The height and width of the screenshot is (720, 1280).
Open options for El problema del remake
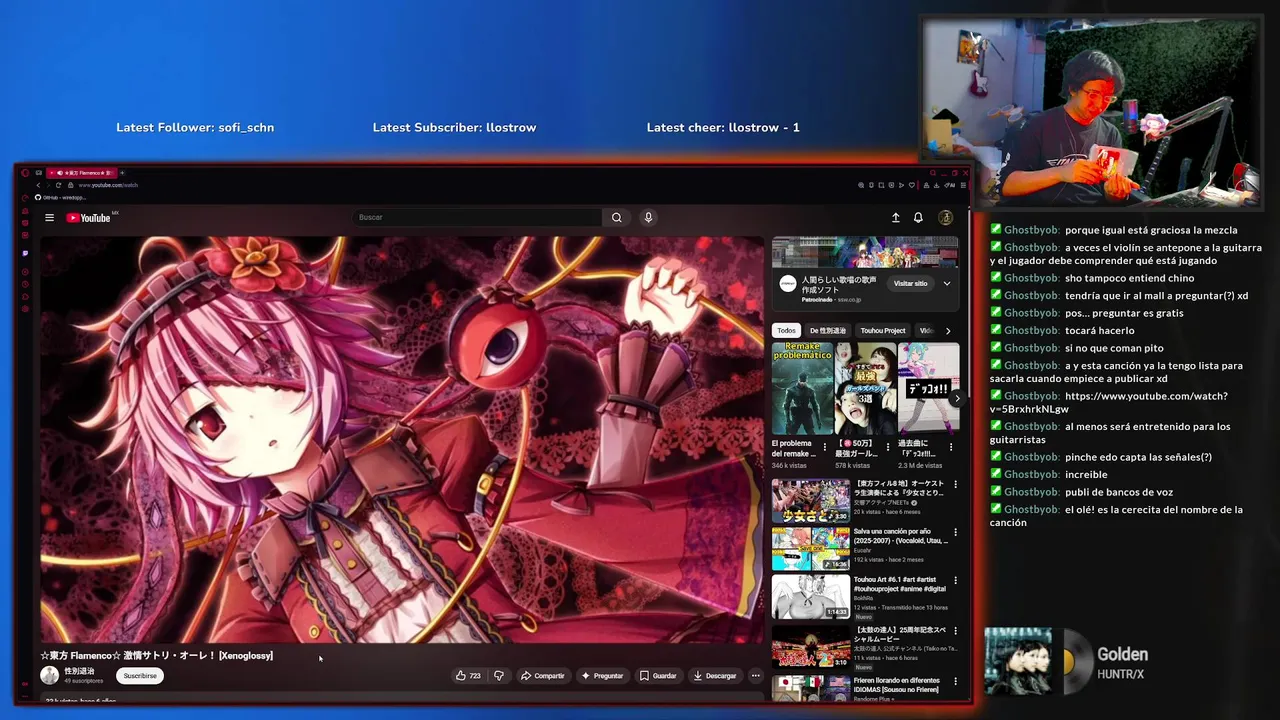[x=825, y=447]
